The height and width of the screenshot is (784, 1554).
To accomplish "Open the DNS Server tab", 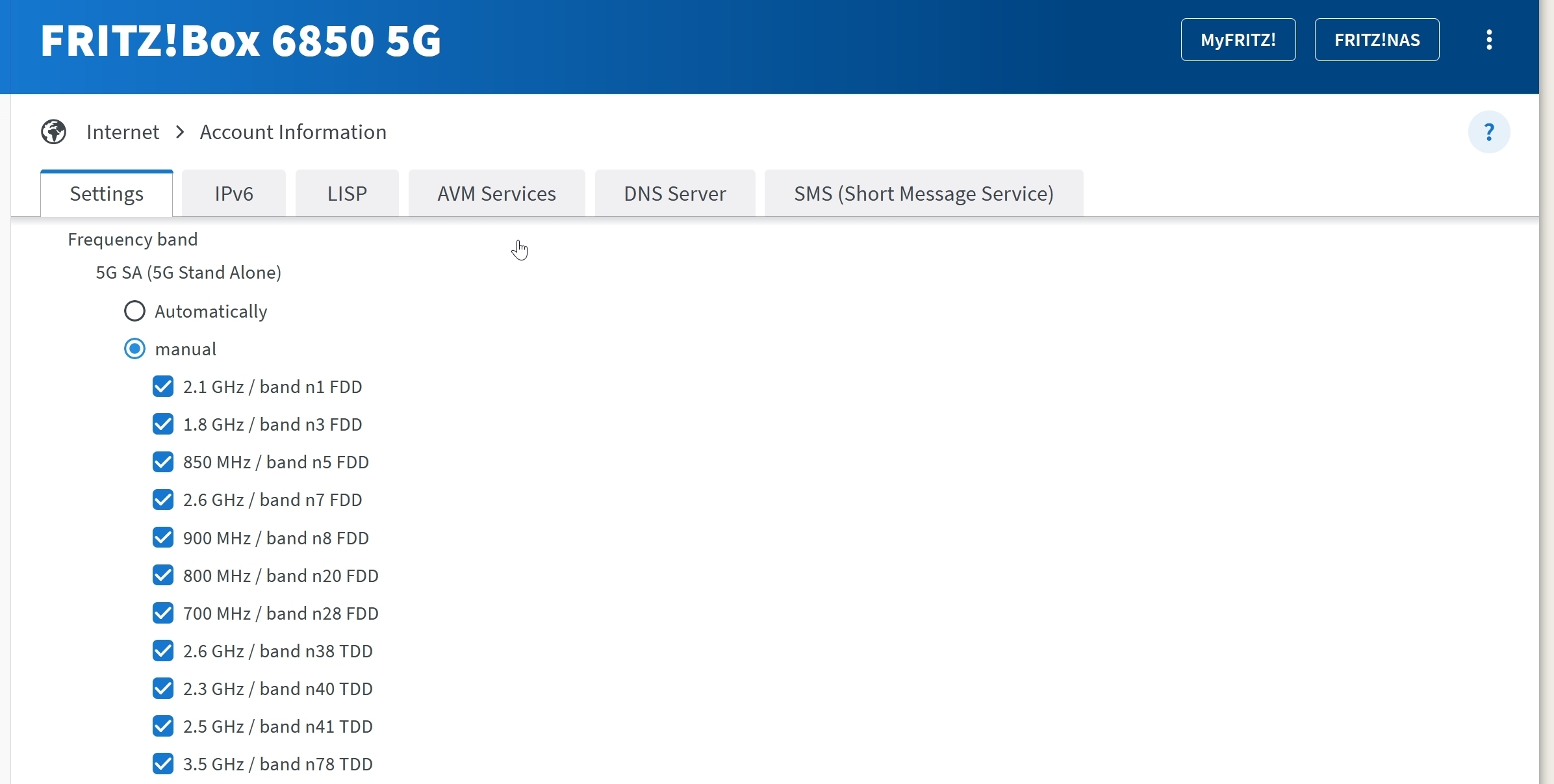I will click(675, 194).
